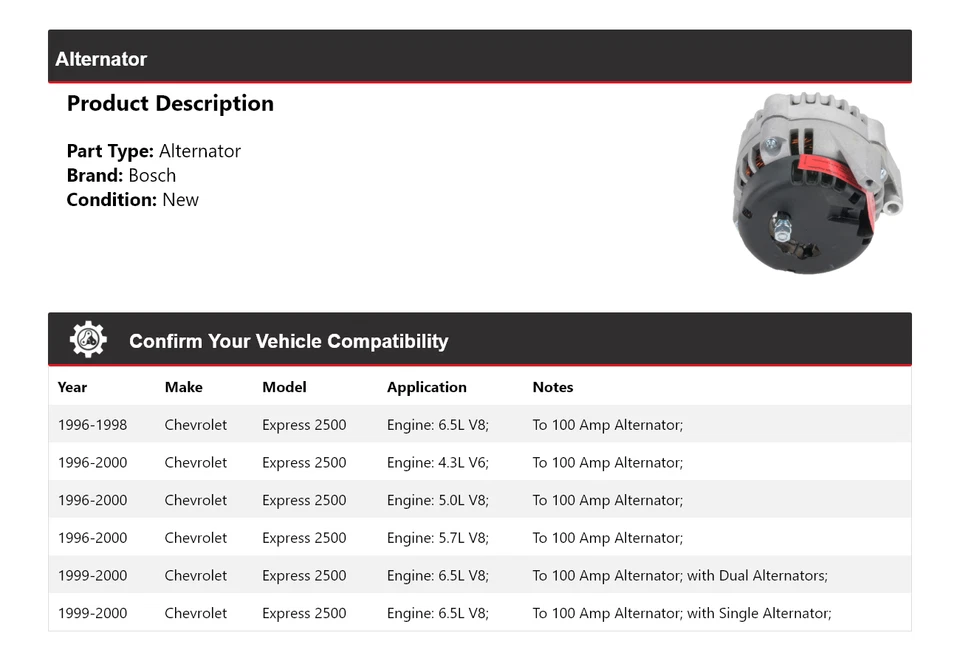Select the Make column header
This screenshot has height=661, width=960.
[184, 387]
